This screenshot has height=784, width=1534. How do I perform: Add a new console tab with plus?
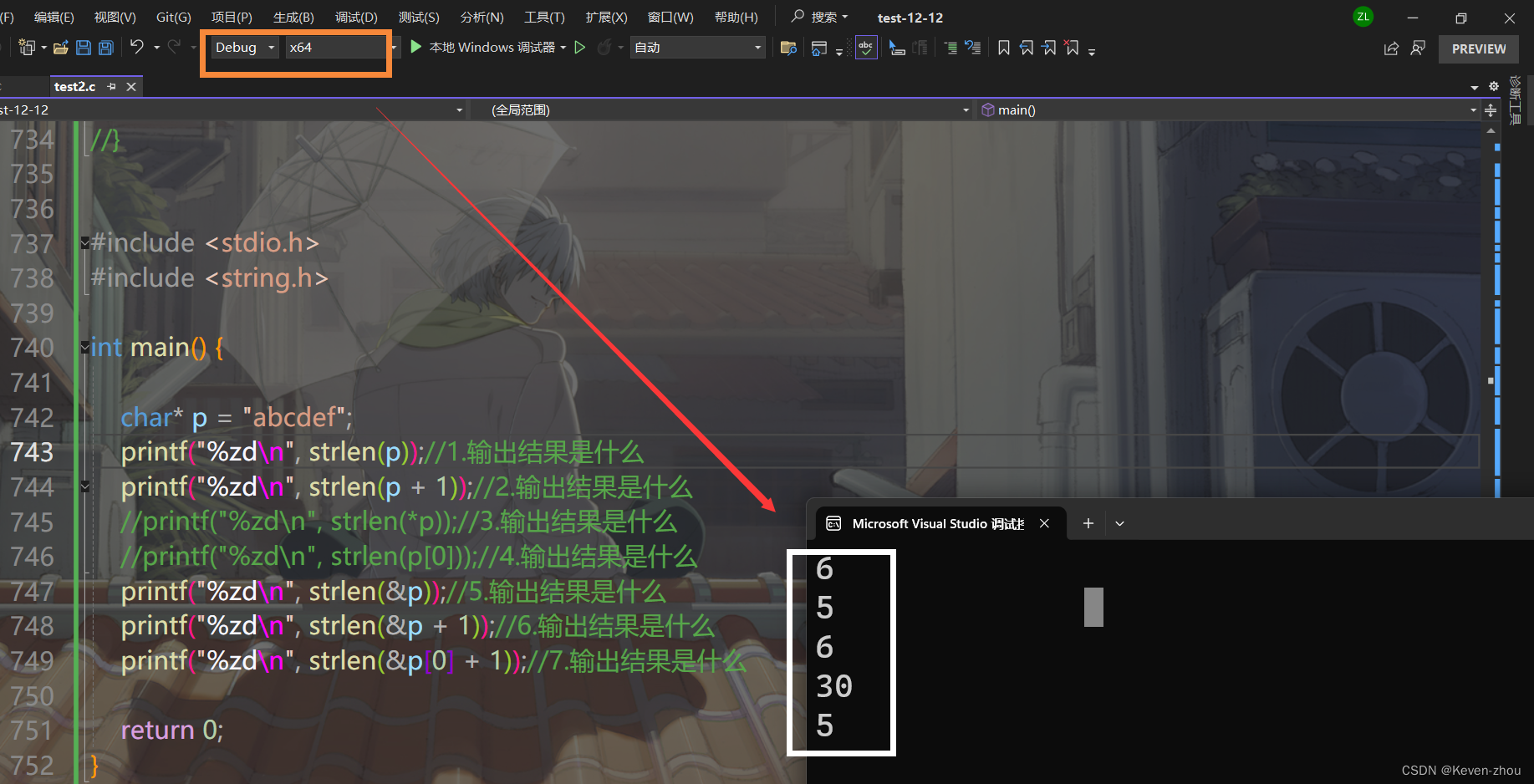point(1088,523)
